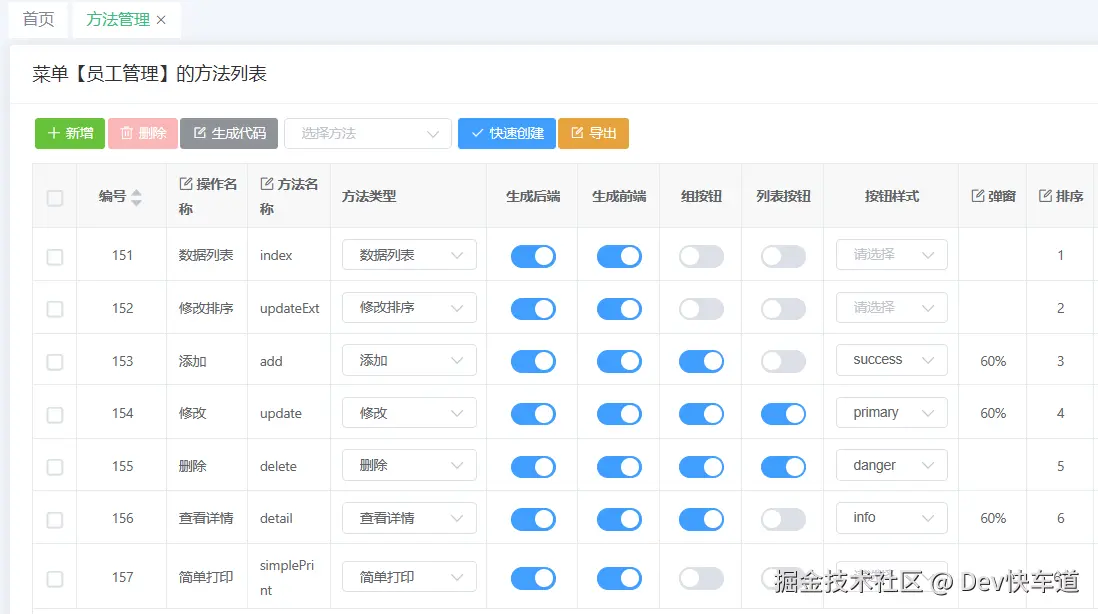1098x614 pixels.
Task: Click the 60% 弹窗 value in row 153
Action: click(x=993, y=361)
